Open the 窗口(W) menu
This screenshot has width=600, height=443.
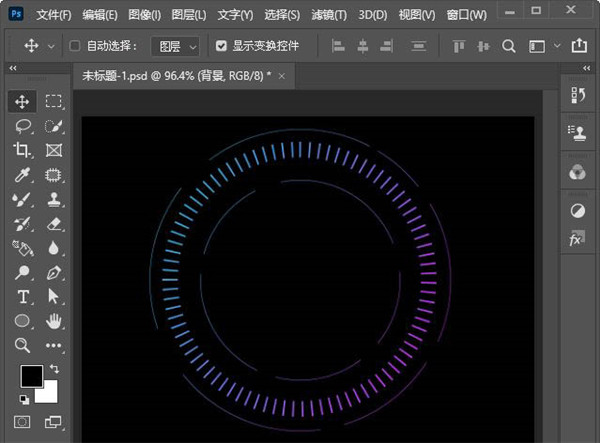point(467,15)
